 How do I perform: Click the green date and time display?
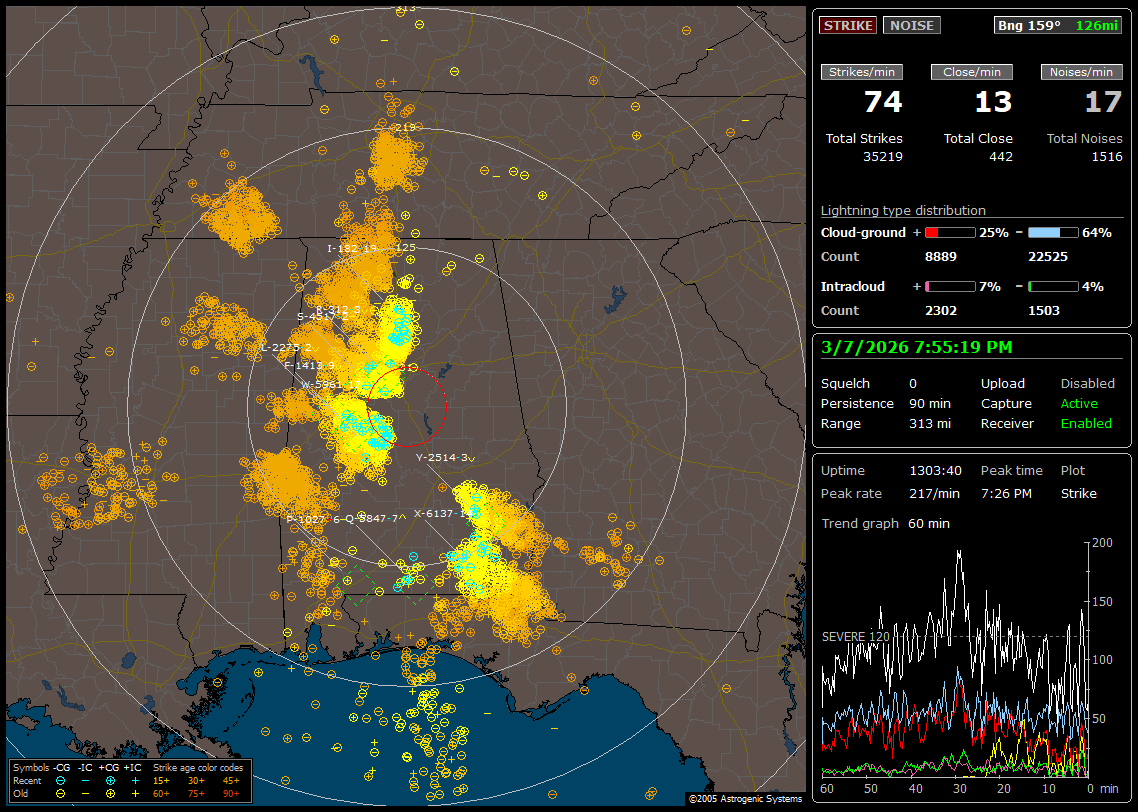(916, 347)
